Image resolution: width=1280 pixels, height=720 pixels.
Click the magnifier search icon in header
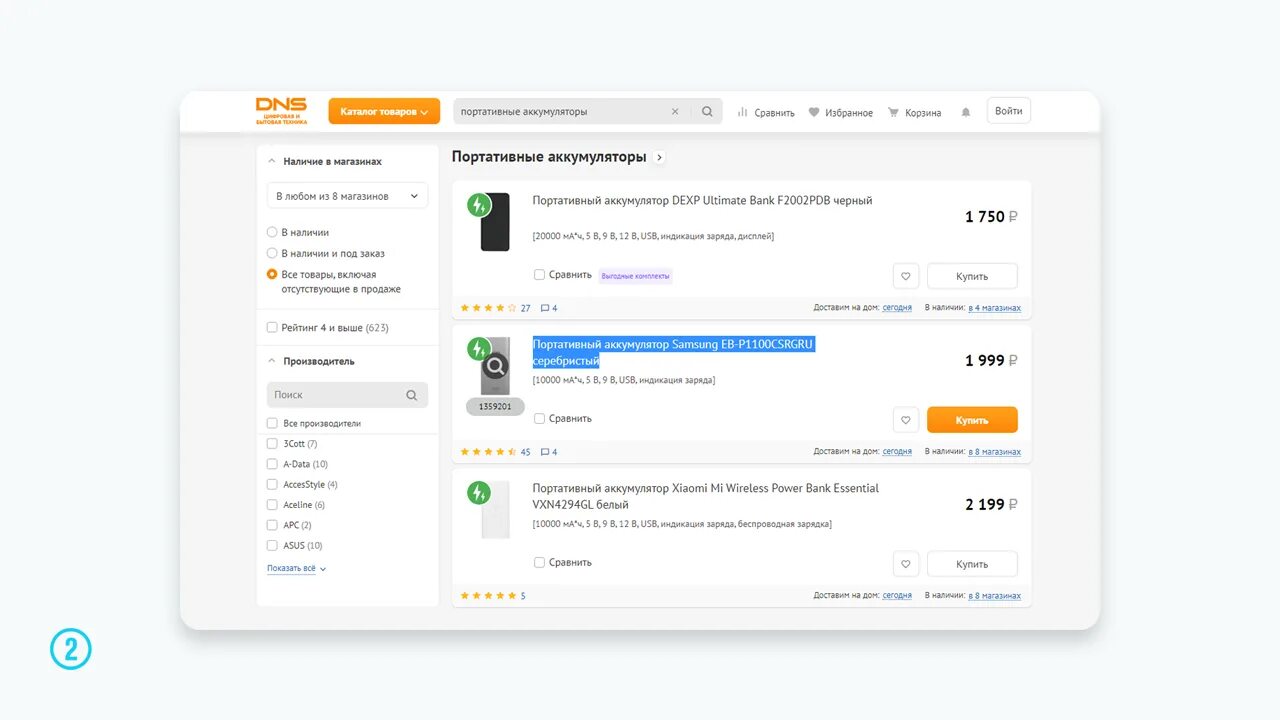[x=707, y=112]
